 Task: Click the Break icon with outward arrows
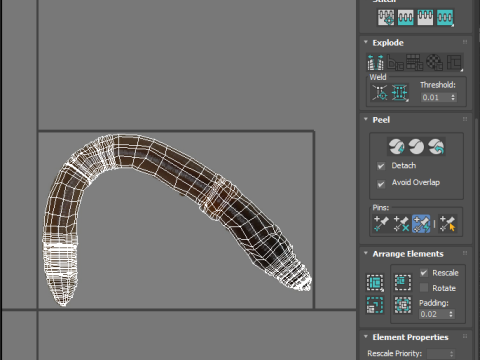(375, 62)
